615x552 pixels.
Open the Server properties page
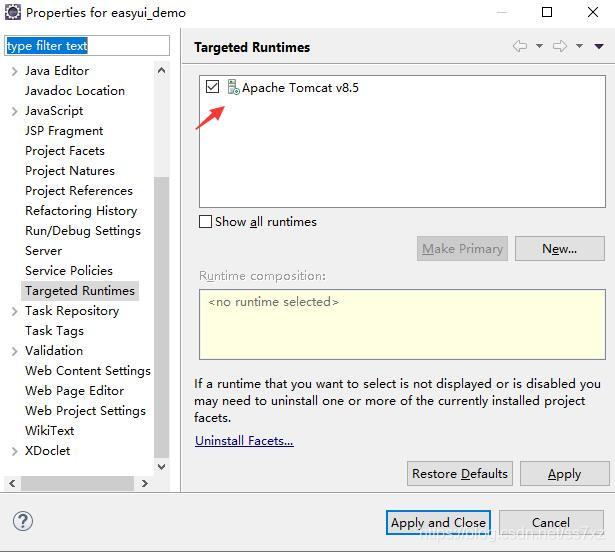tap(44, 251)
